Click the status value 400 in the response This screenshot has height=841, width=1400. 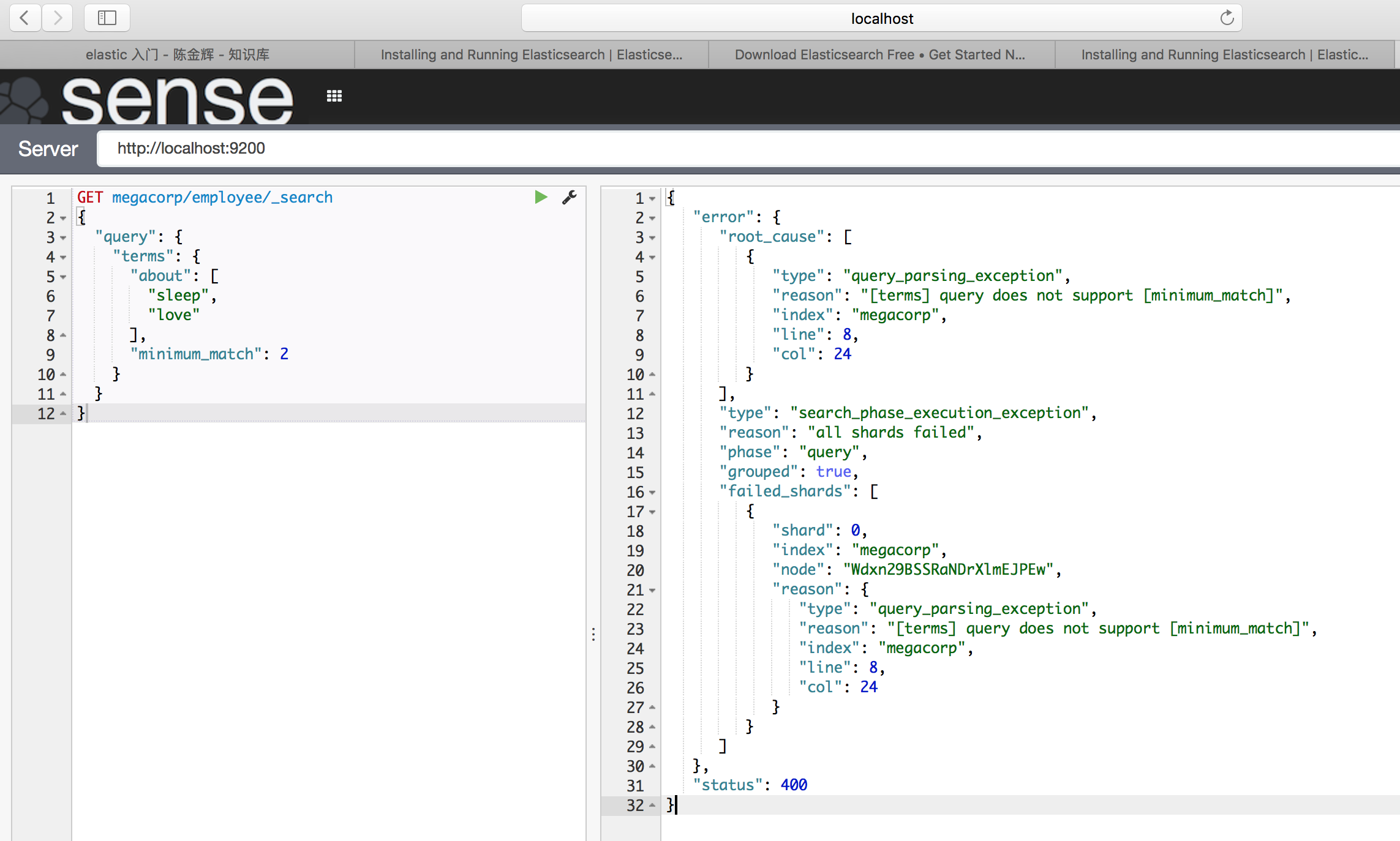794,785
